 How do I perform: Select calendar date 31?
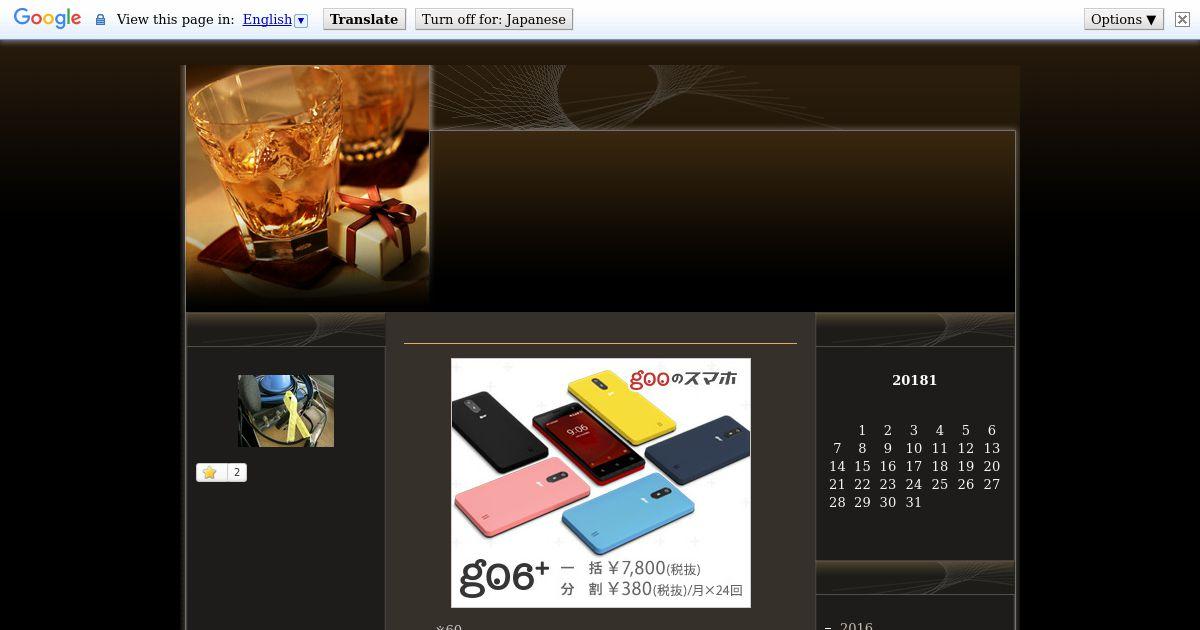914,502
